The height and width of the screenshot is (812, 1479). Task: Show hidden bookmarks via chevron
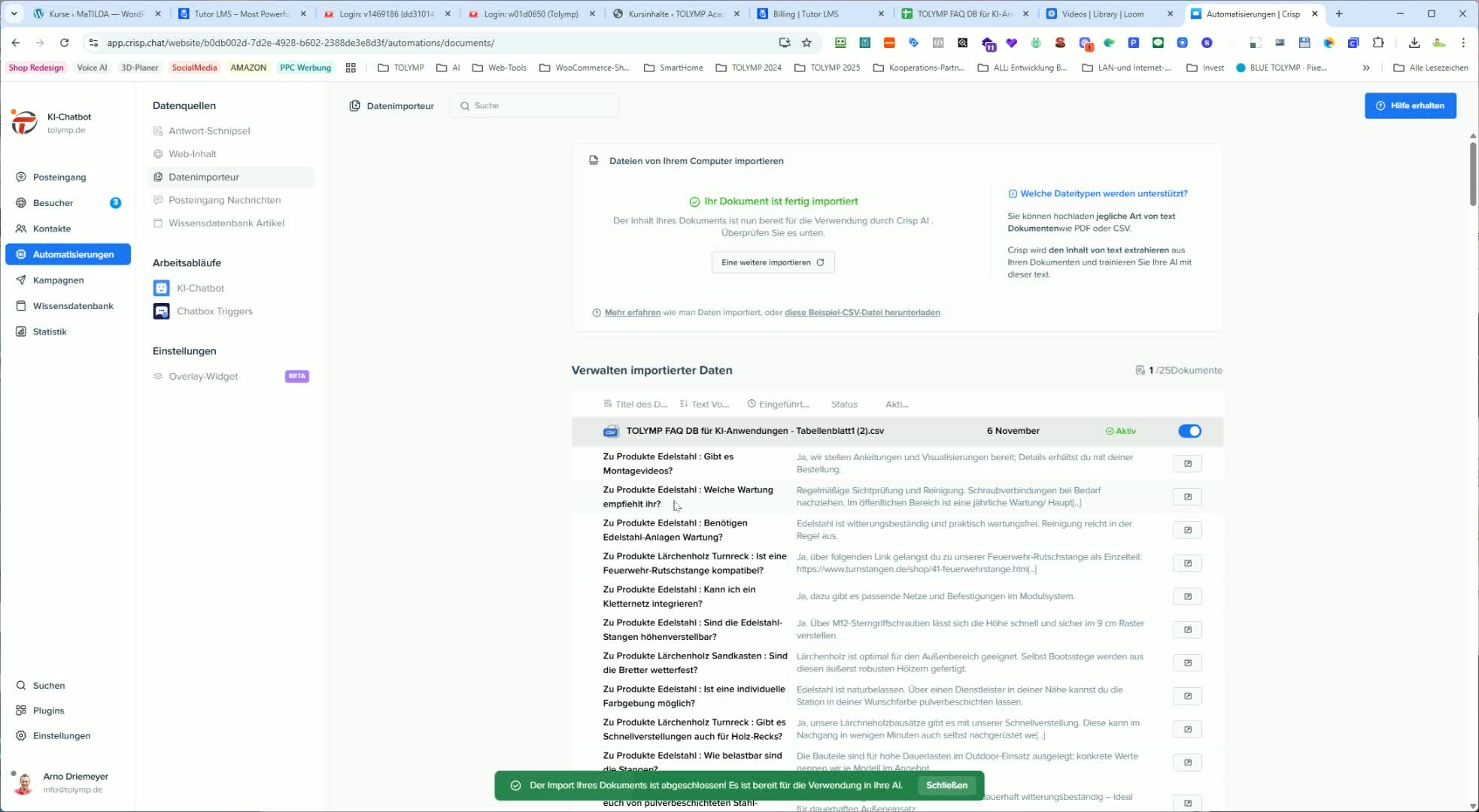click(1365, 68)
